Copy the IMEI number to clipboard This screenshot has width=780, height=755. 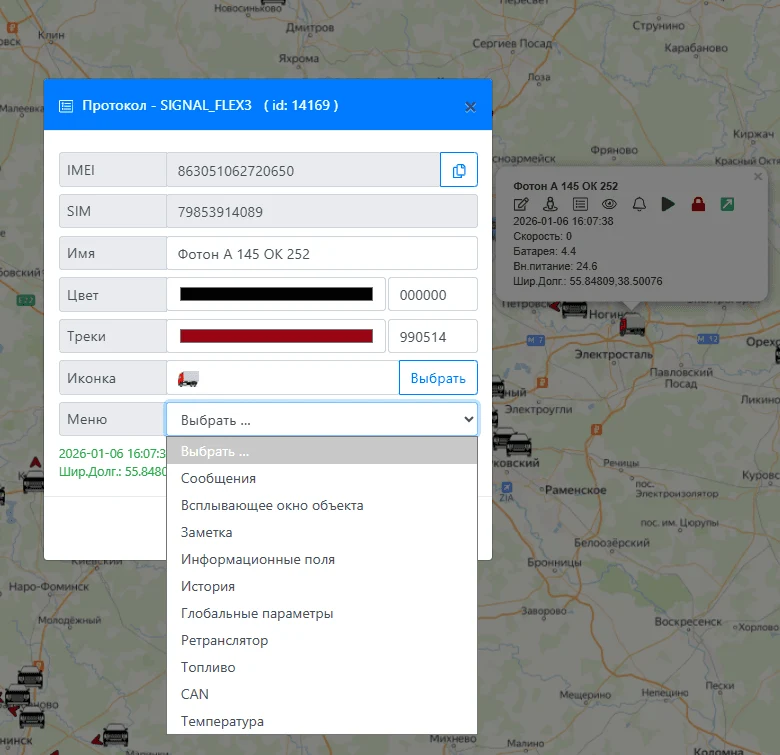459,170
